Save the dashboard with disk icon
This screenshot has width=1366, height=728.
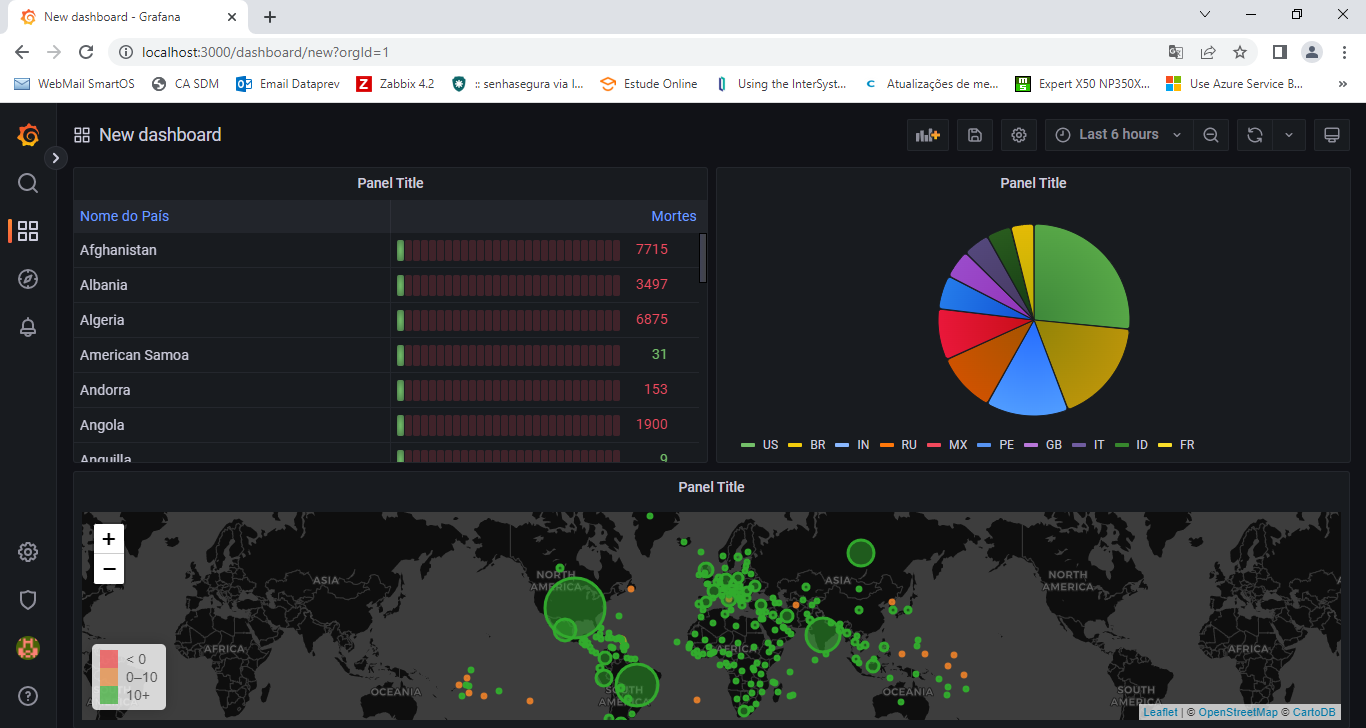975,135
